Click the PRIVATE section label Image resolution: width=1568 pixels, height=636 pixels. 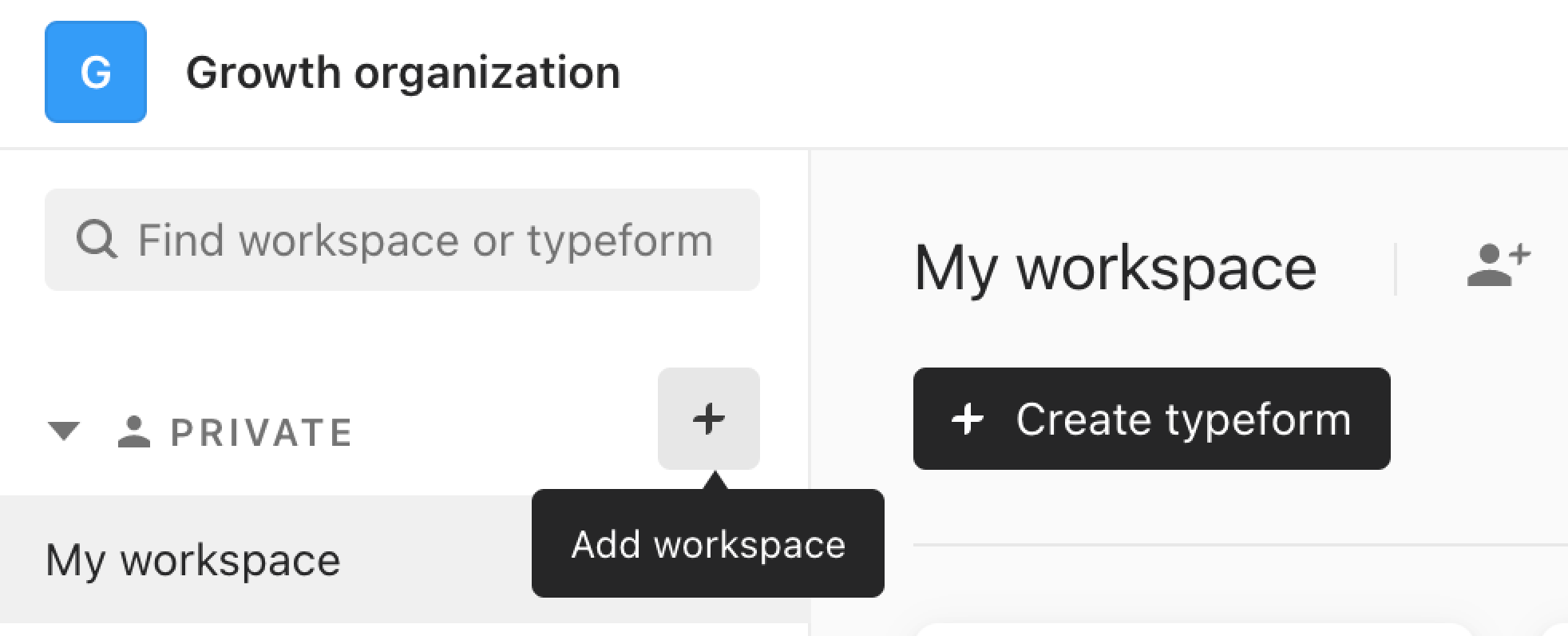click(x=262, y=433)
